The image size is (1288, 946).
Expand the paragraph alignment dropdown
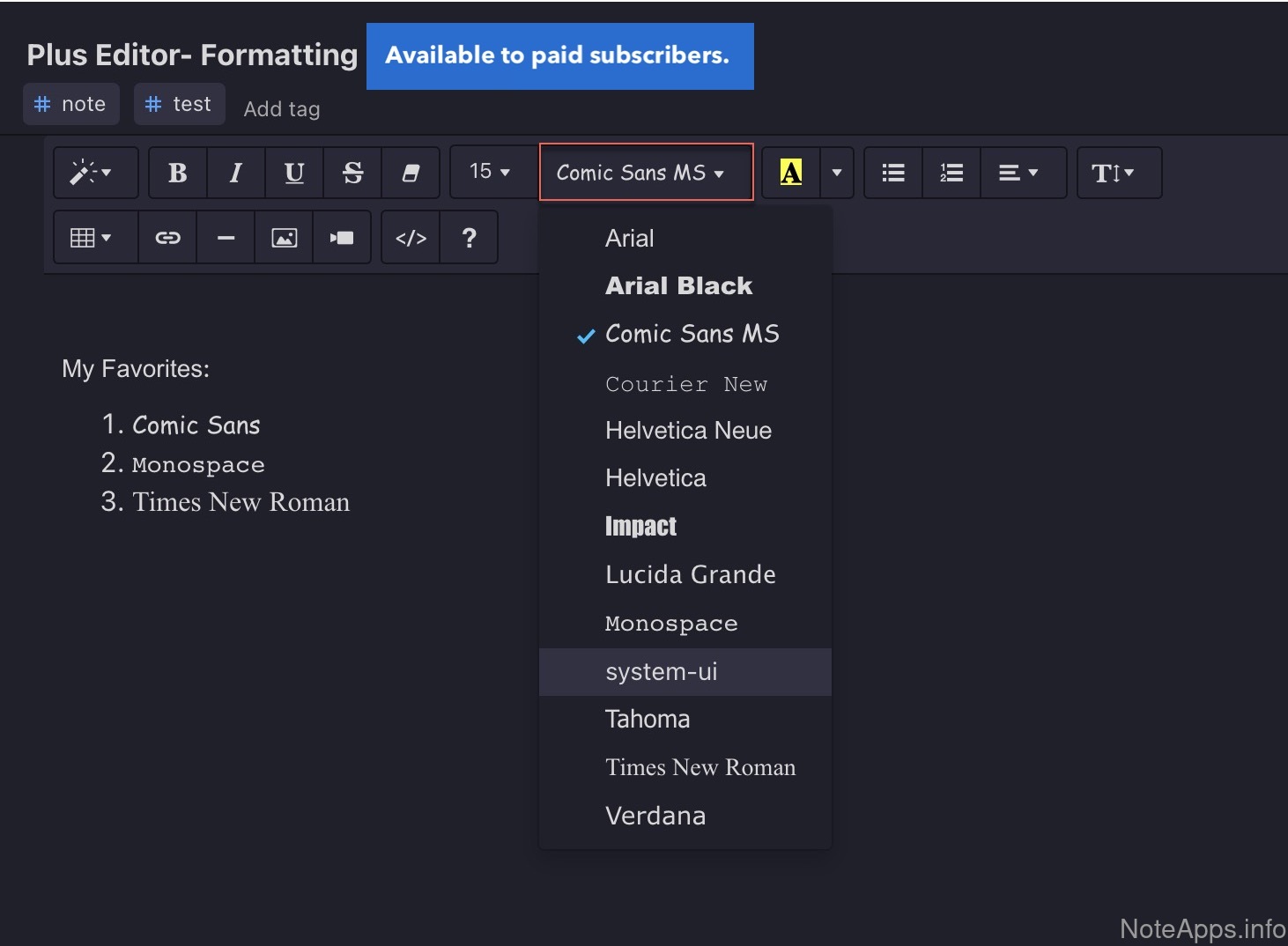tap(1018, 173)
